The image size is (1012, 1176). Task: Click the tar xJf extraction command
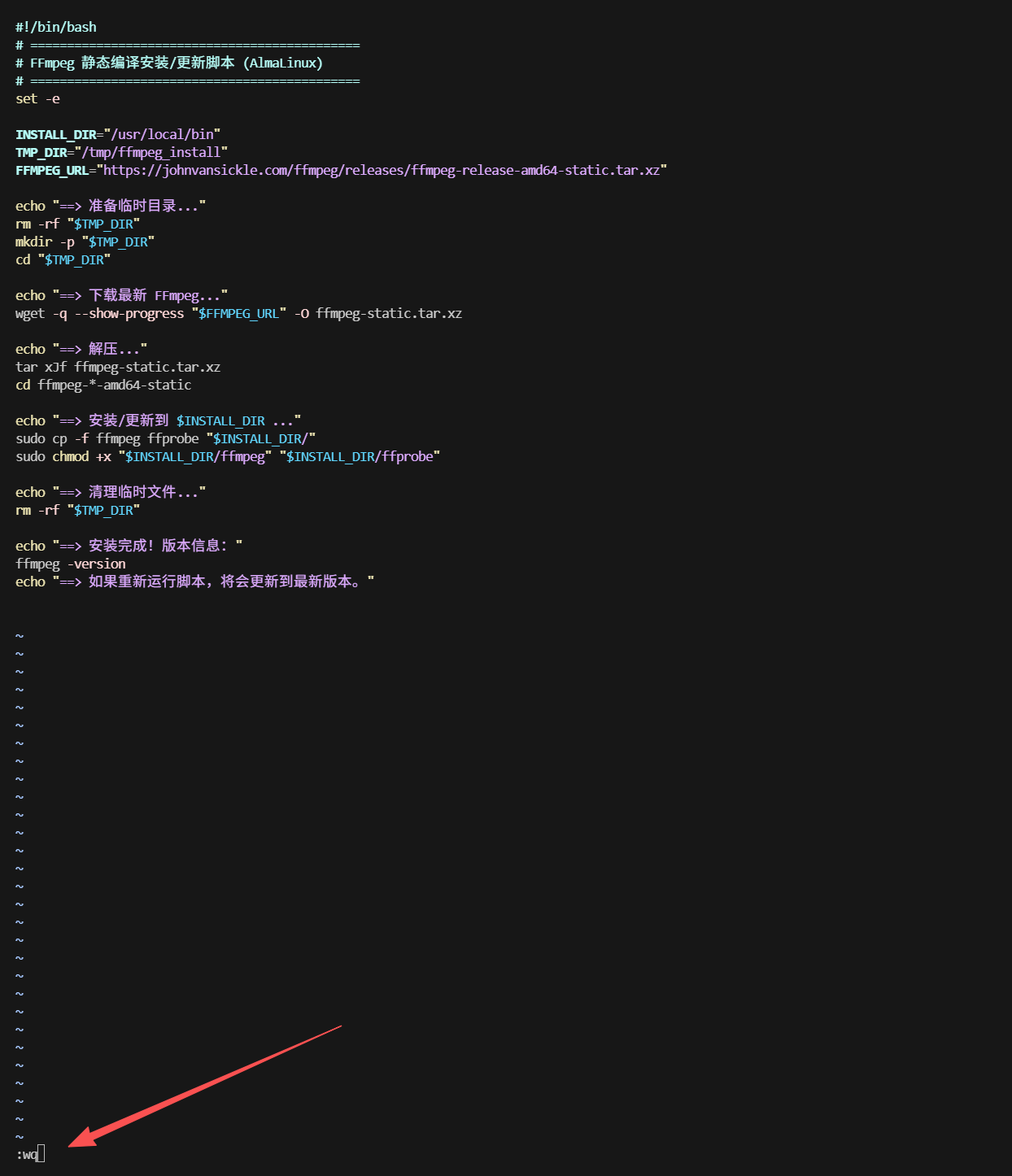tap(118, 367)
